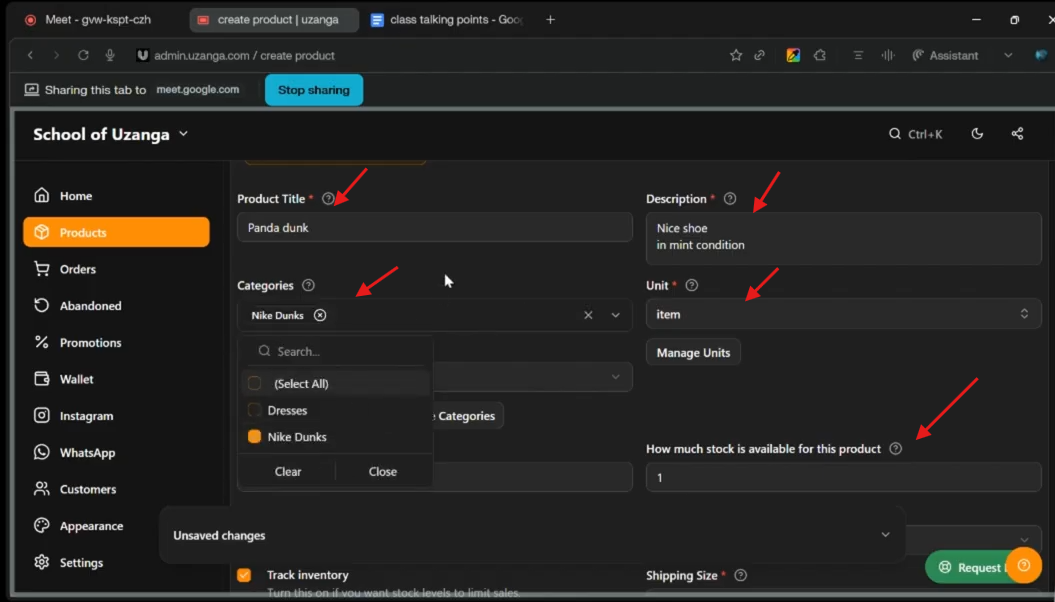Click the Settings gear icon
This screenshot has height=602, width=1055.
pyautogui.click(x=42, y=562)
